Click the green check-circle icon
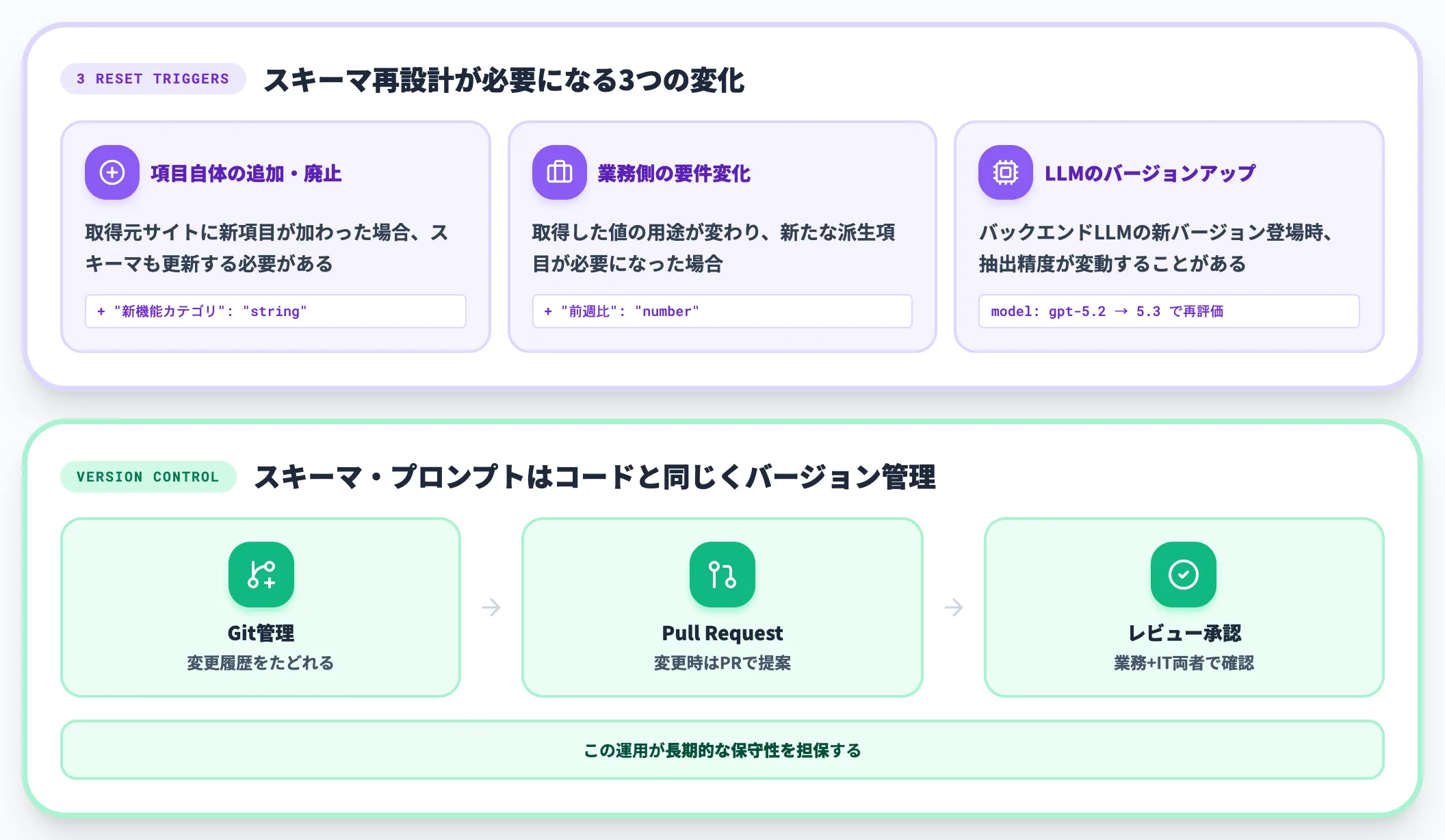Screen dimensions: 1445x840 point(1184,575)
